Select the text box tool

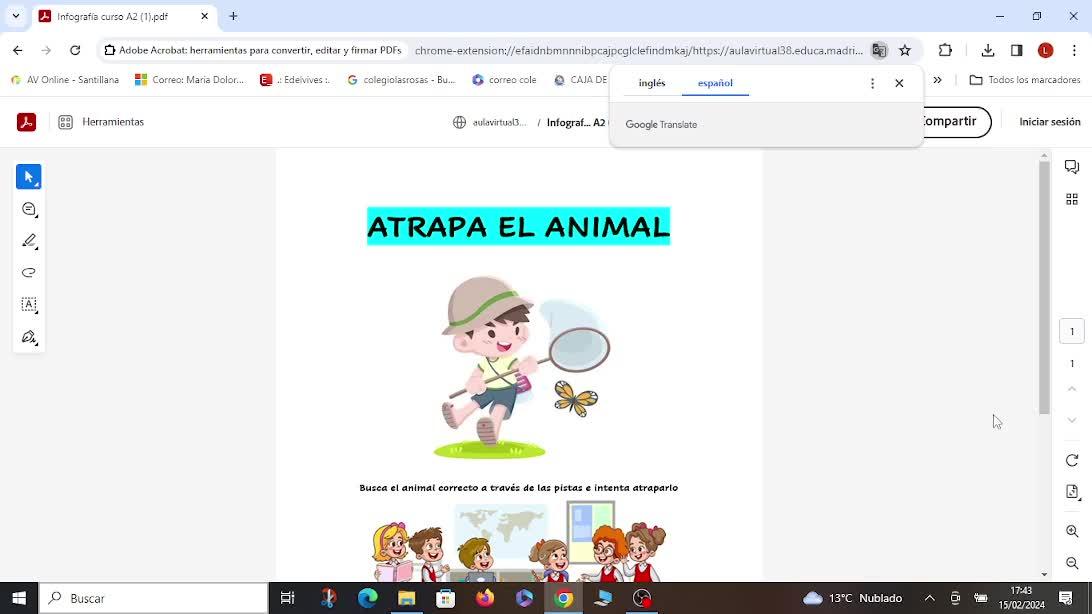[29, 305]
